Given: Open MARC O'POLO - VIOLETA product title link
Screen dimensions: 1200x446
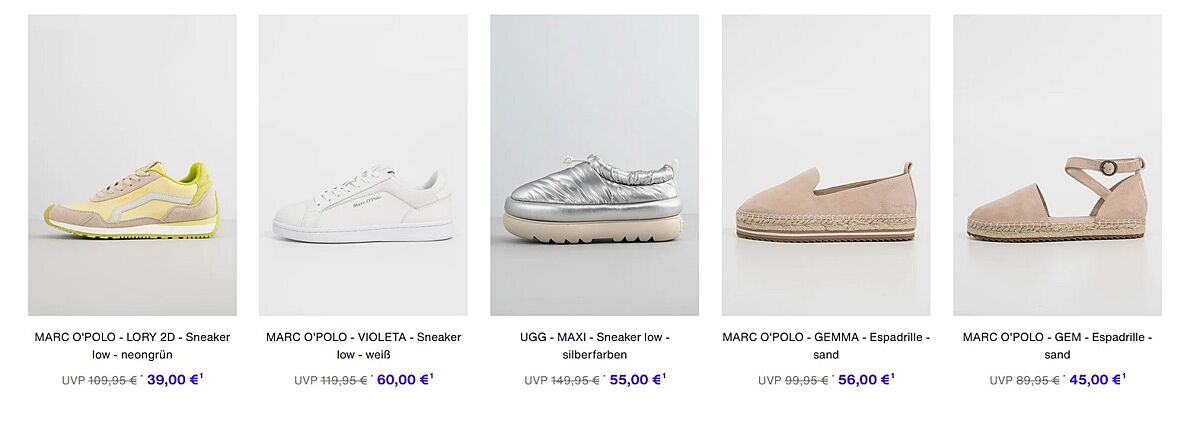Looking at the screenshot, I should (363, 346).
